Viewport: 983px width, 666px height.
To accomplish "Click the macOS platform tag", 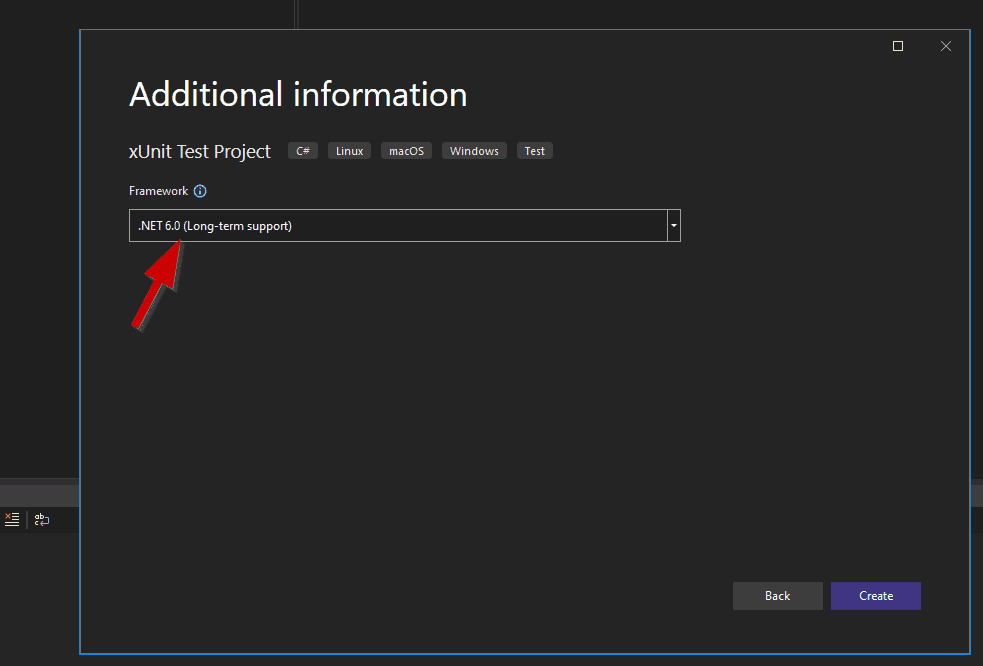I will coord(406,151).
